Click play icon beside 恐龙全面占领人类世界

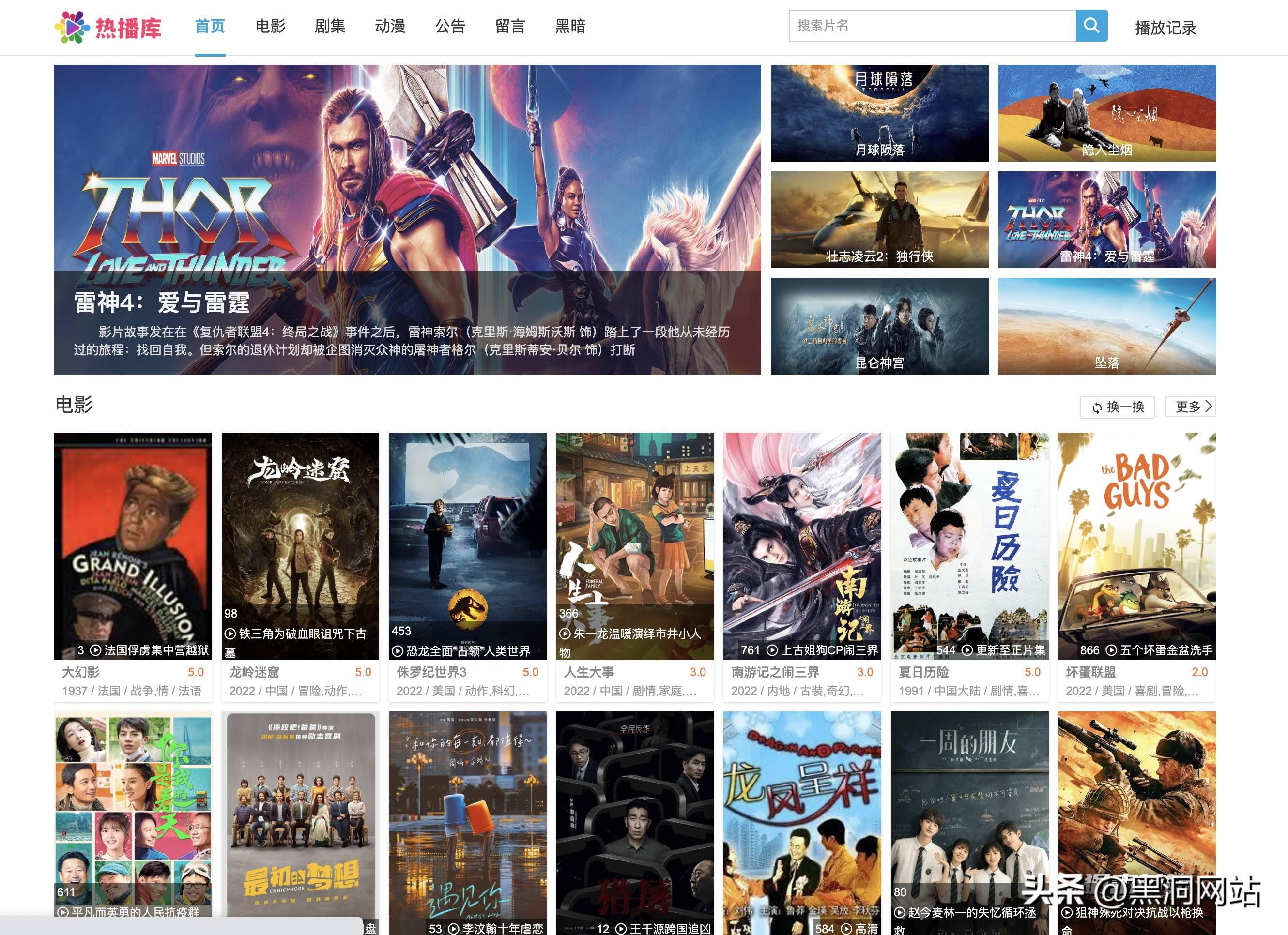pyautogui.click(x=398, y=651)
